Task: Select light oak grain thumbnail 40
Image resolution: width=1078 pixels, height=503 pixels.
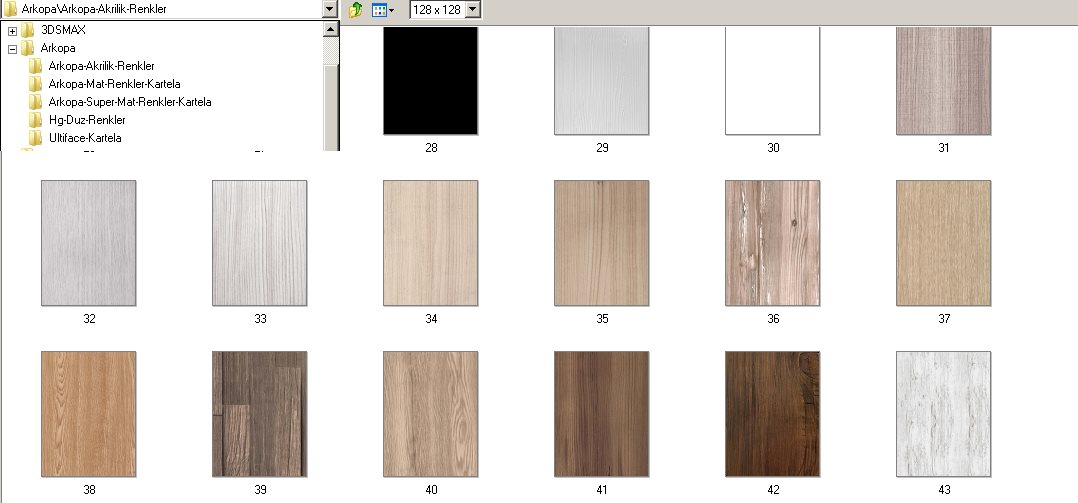Action: pos(430,414)
